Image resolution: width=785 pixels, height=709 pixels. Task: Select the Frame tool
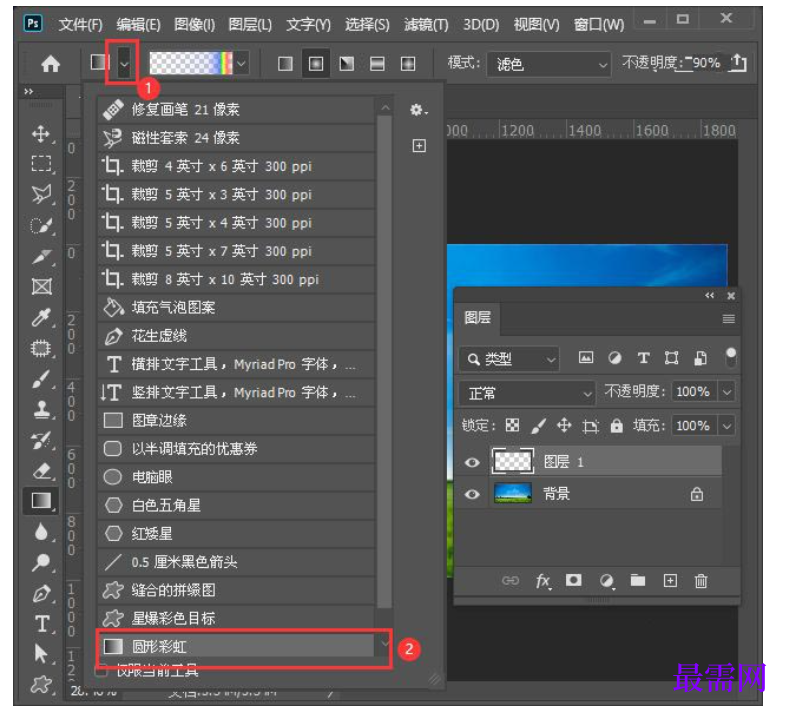coord(41,286)
